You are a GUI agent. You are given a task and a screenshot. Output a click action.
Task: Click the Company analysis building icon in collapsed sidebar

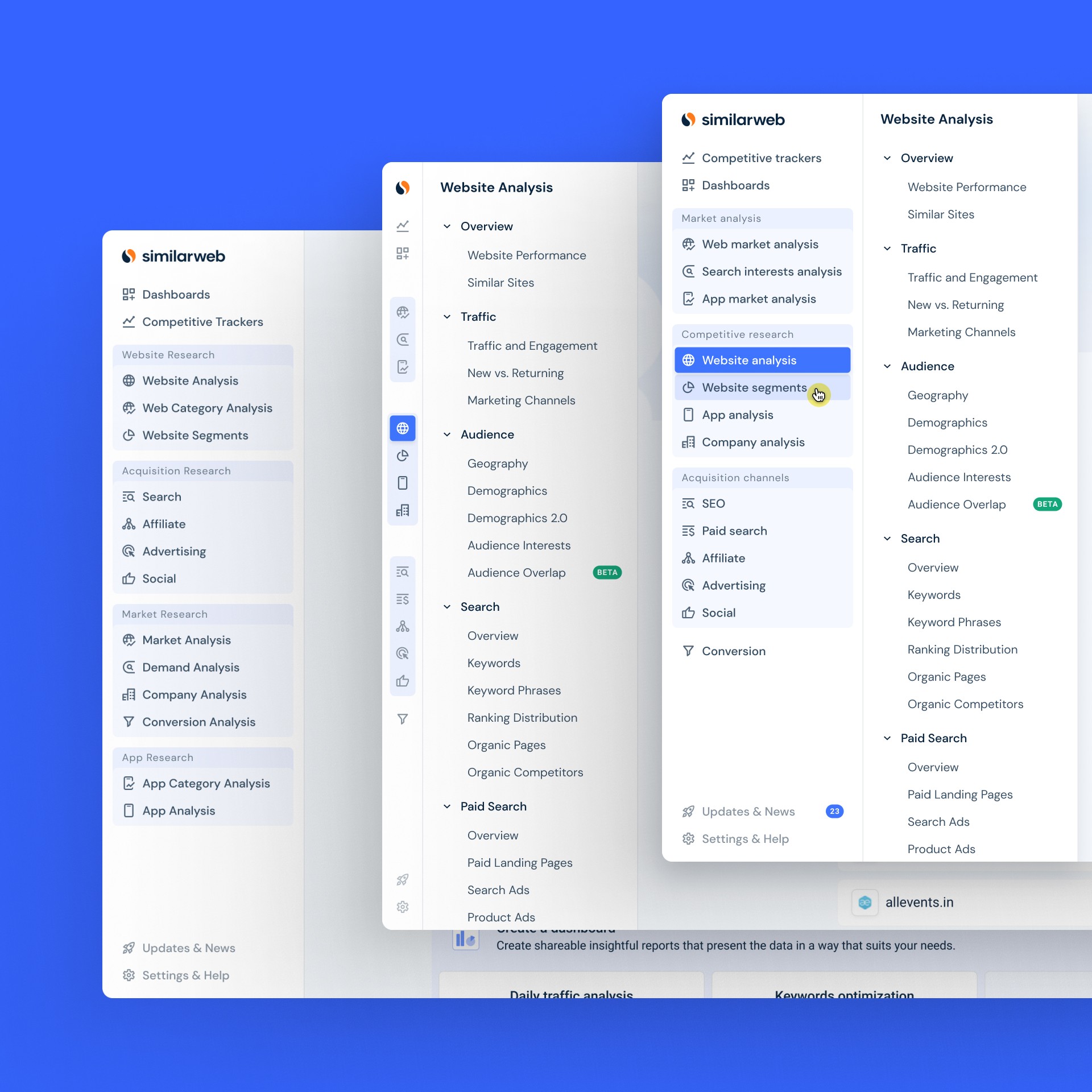point(403,510)
